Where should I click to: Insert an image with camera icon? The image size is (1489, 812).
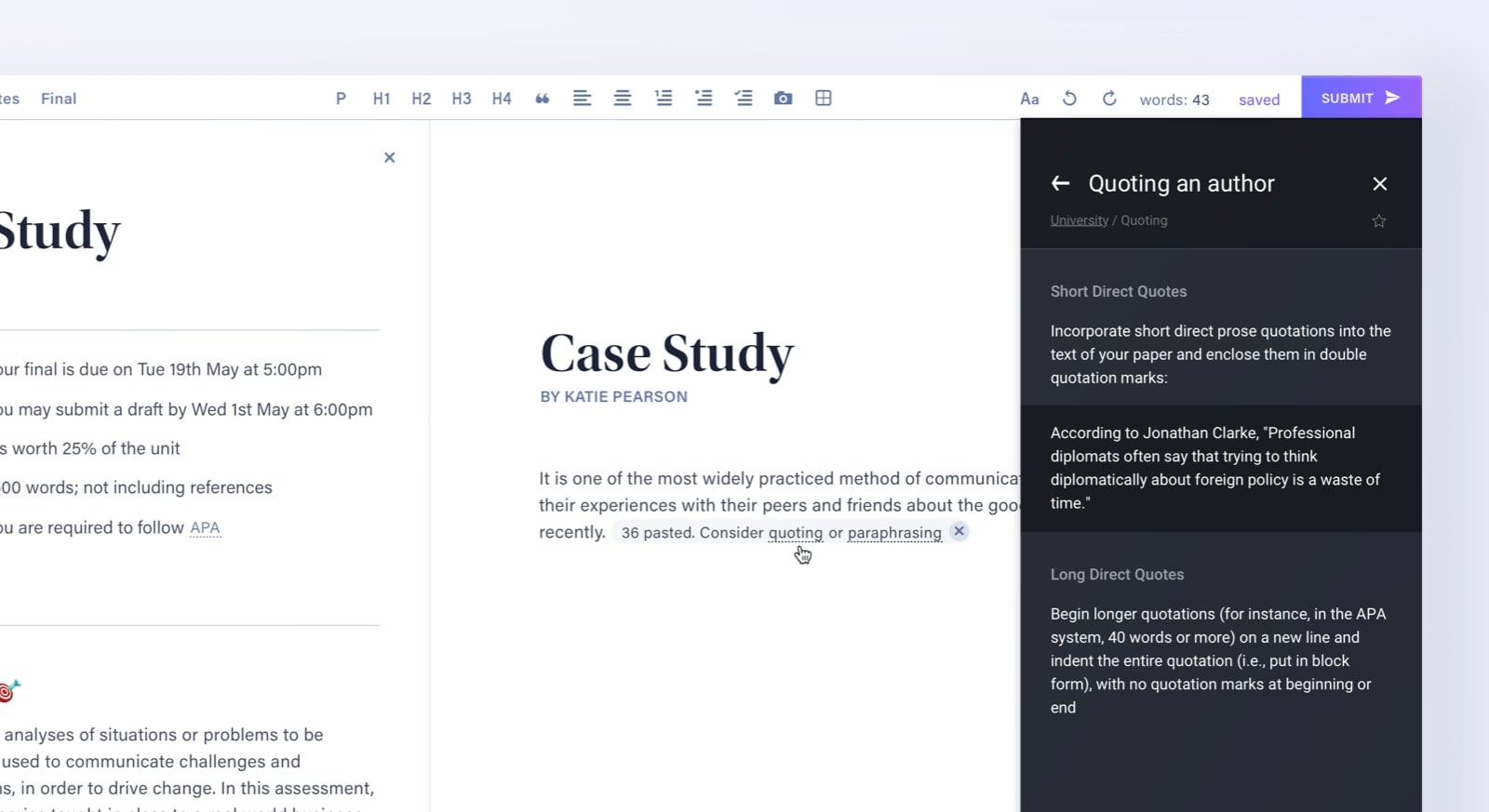tap(784, 99)
